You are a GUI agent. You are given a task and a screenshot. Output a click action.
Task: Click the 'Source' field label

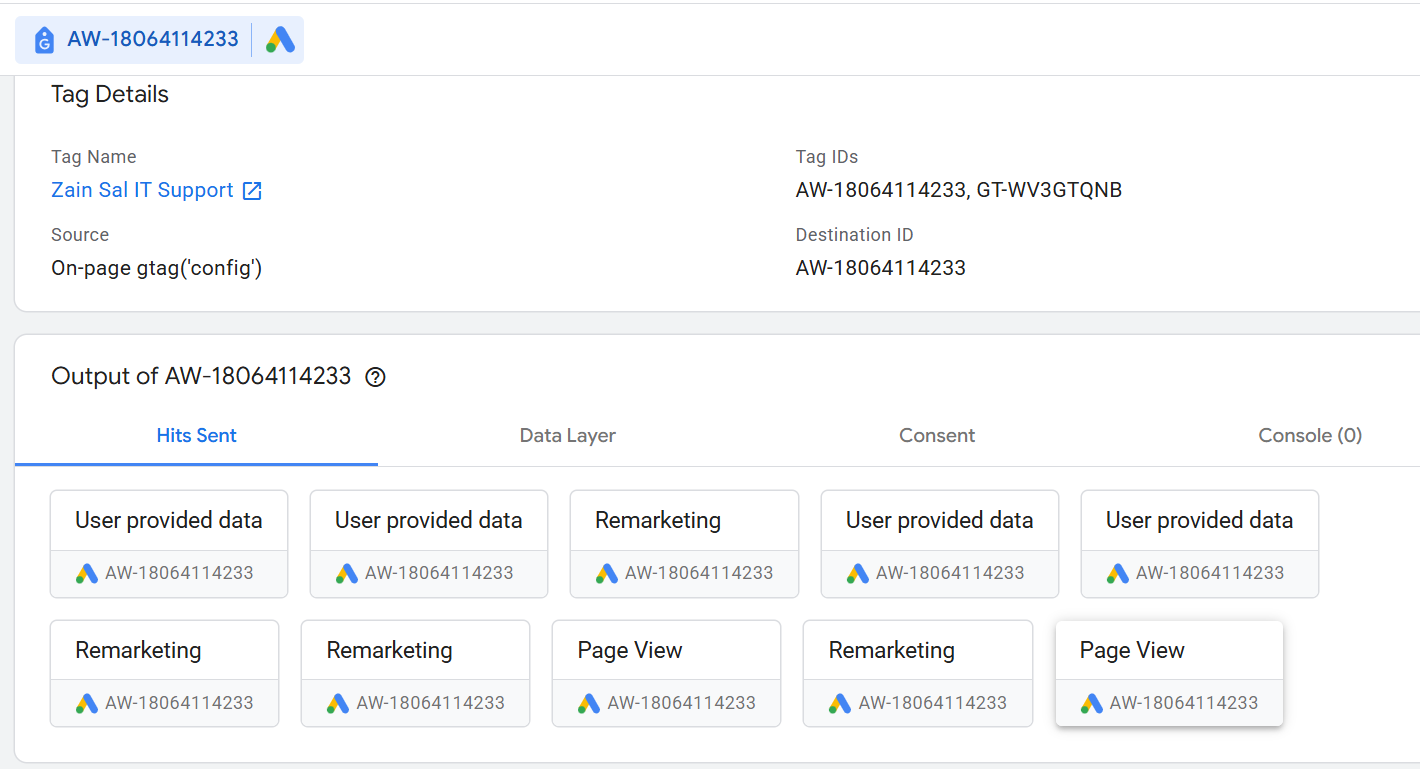click(80, 235)
